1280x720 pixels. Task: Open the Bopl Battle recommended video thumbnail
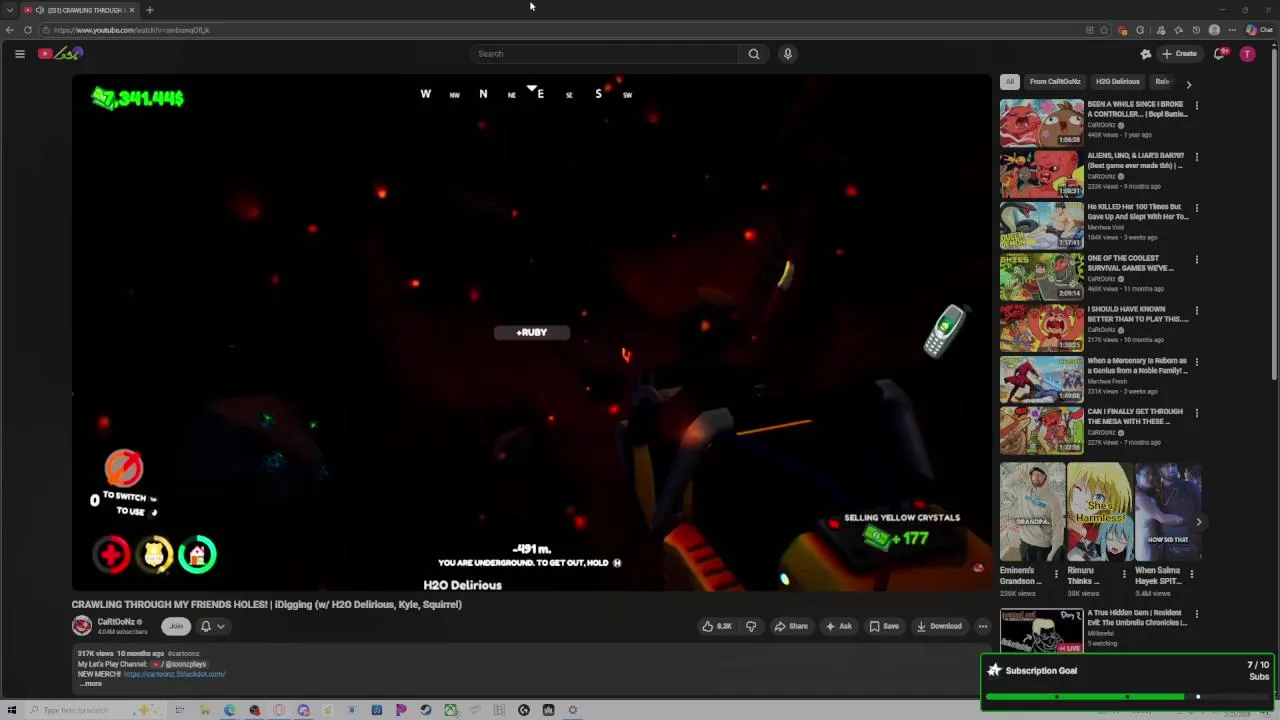[x=1042, y=123]
